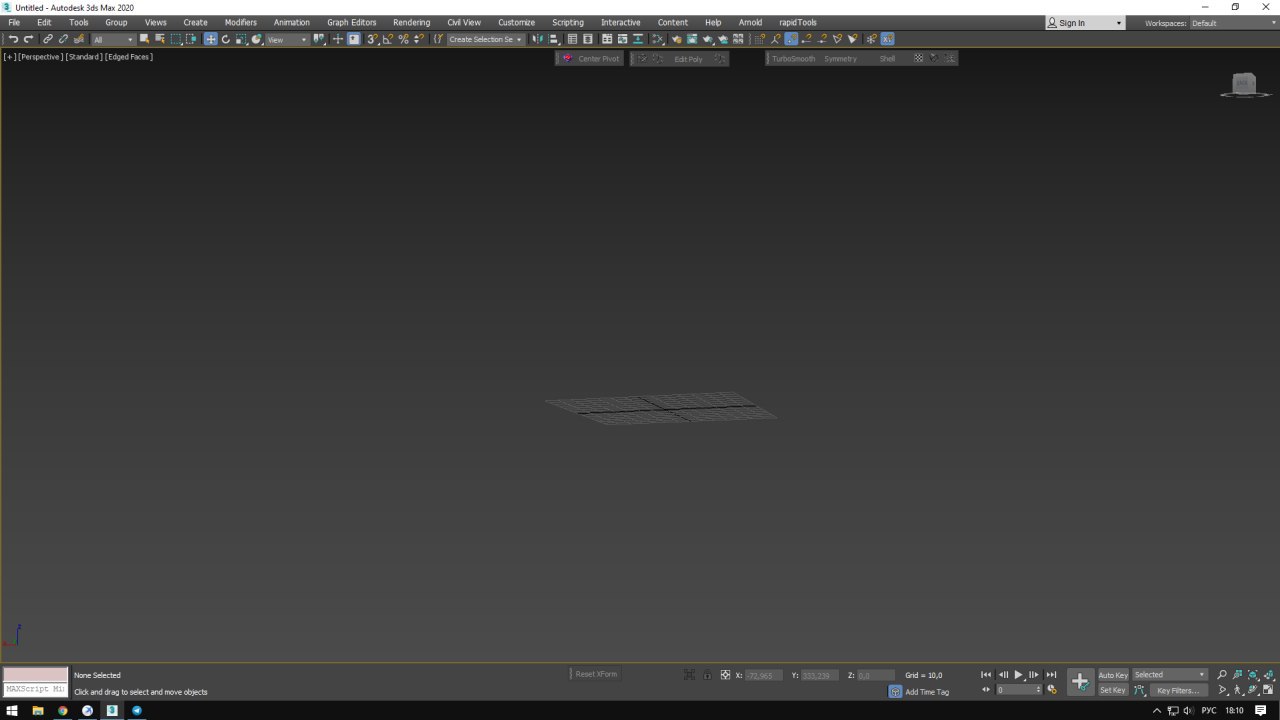This screenshot has height=720, width=1280.
Task: Open the Customize menu
Action: pos(516,22)
